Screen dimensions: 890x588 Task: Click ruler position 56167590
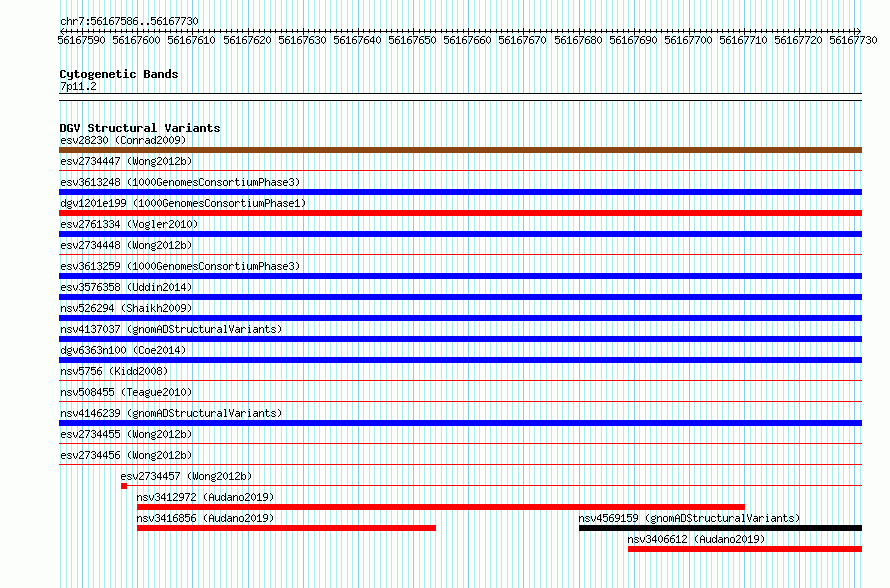click(81, 40)
